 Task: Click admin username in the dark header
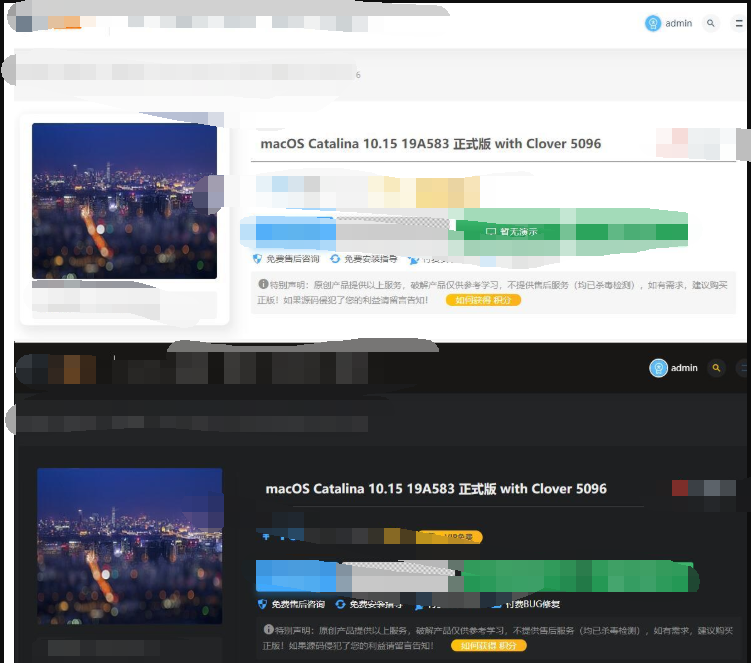coord(684,368)
